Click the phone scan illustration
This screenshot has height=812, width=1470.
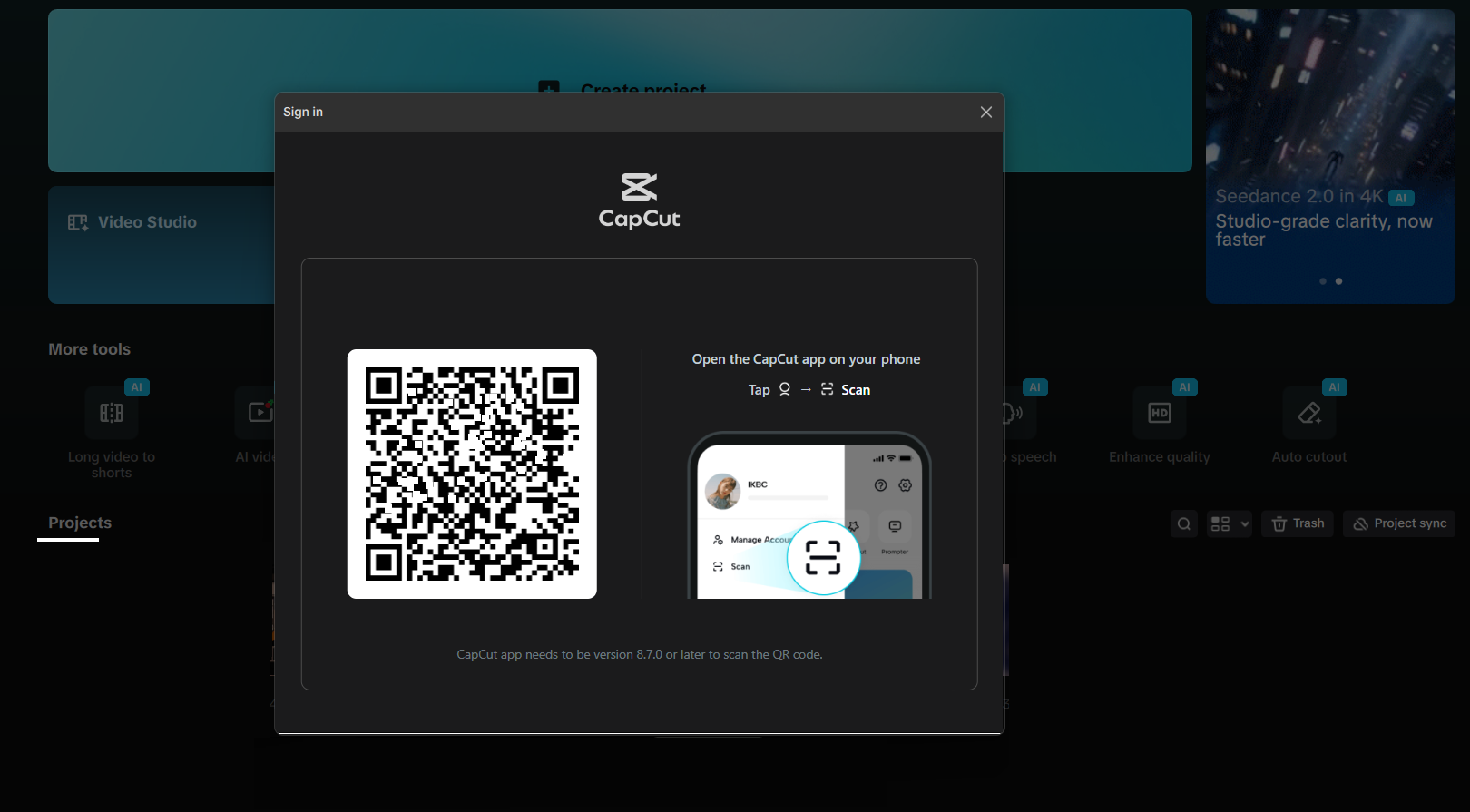click(809, 515)
